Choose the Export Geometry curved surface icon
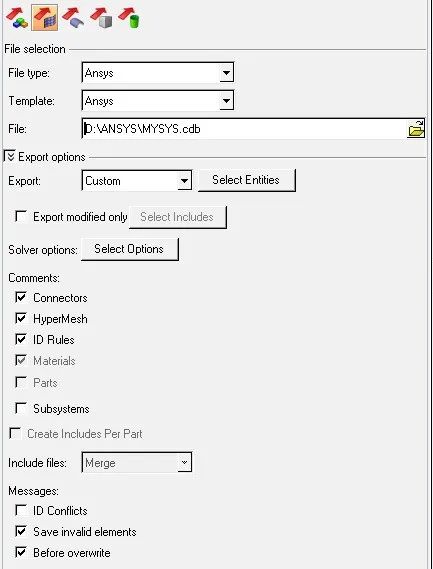This screenshot has height=569, width=433. 73,18
